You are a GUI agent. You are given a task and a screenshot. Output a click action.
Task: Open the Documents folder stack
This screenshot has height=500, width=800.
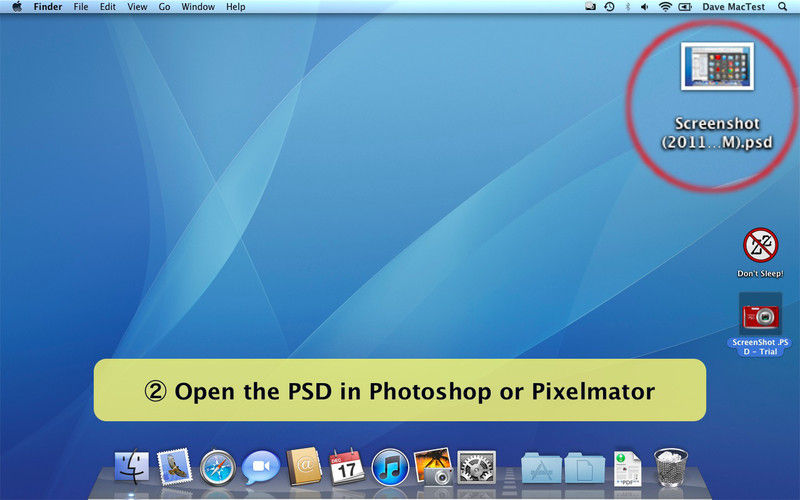point(584,467)
